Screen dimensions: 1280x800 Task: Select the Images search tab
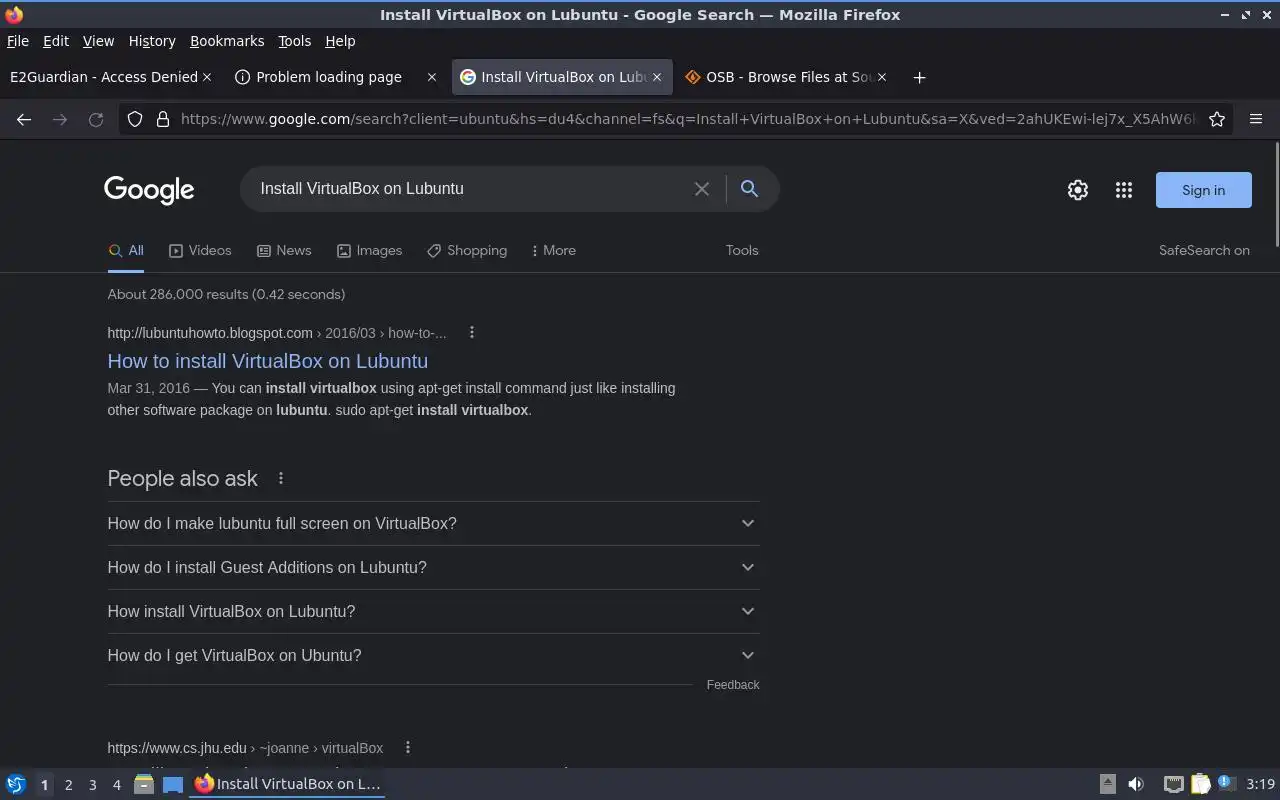(369, 251)
